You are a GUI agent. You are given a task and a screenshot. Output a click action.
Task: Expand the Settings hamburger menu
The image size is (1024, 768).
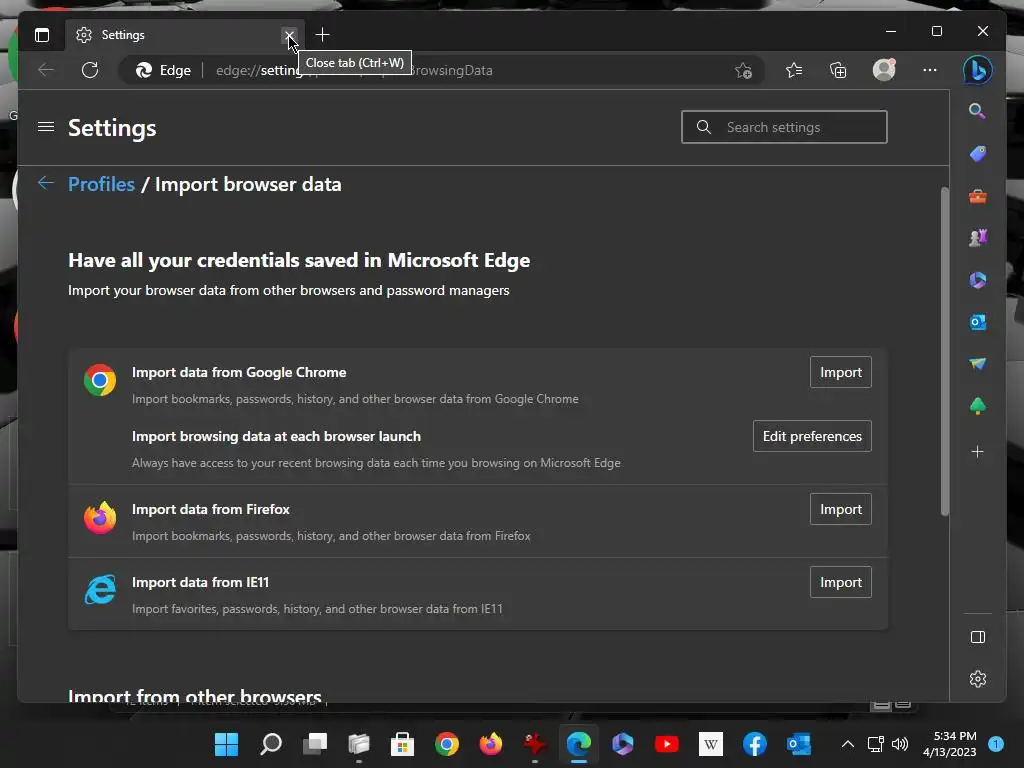[45, 127]
